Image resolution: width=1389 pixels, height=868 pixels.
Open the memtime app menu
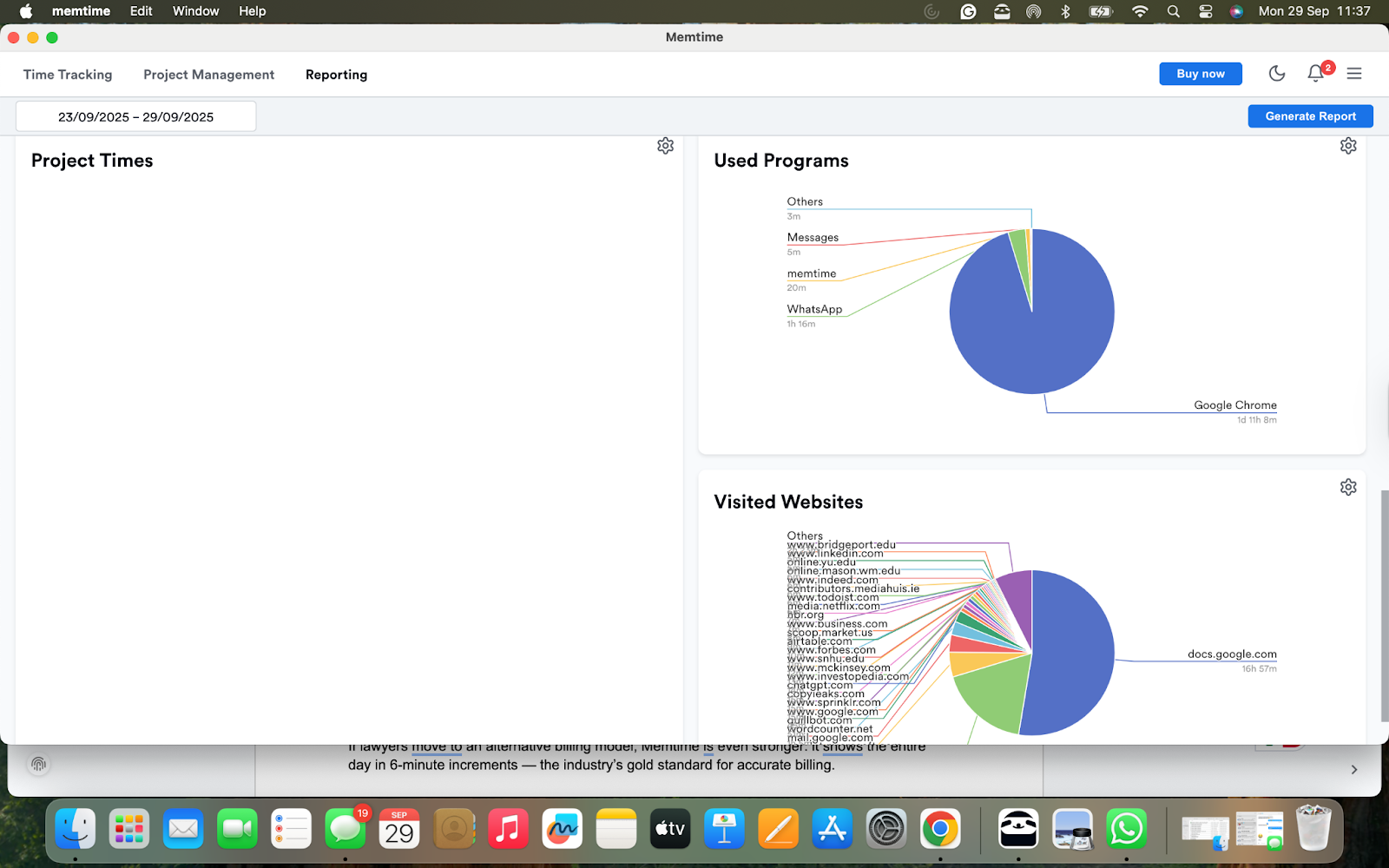(x=81, y=11)
